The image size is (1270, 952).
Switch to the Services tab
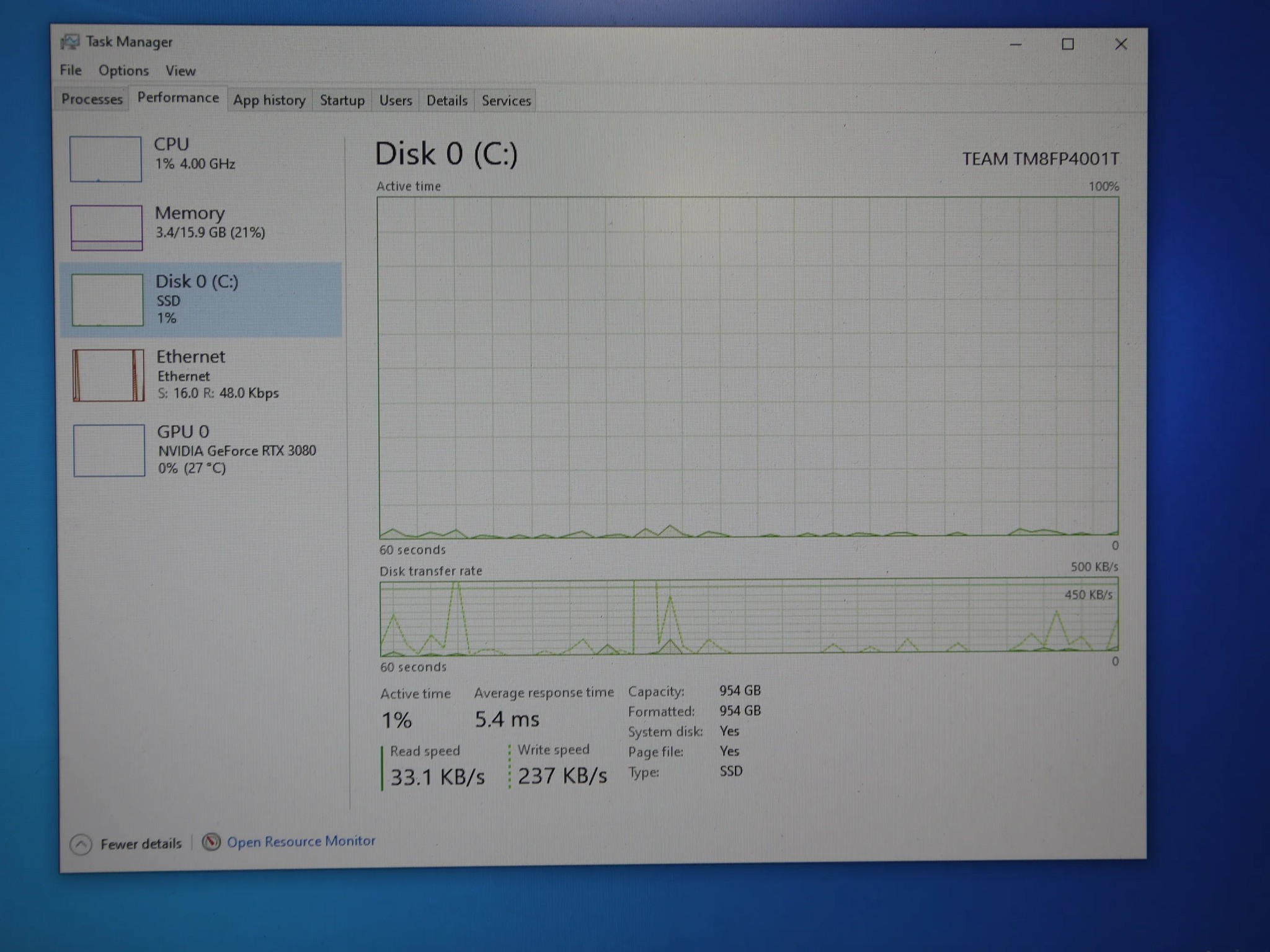(x=507, y=100)
